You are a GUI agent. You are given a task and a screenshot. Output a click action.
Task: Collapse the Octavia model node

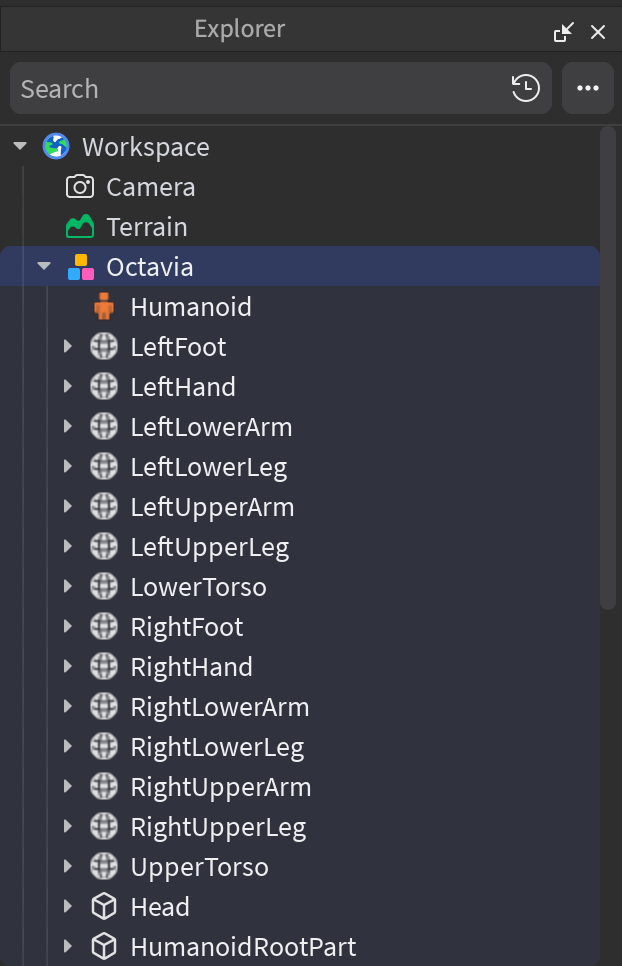click(44, 267)
